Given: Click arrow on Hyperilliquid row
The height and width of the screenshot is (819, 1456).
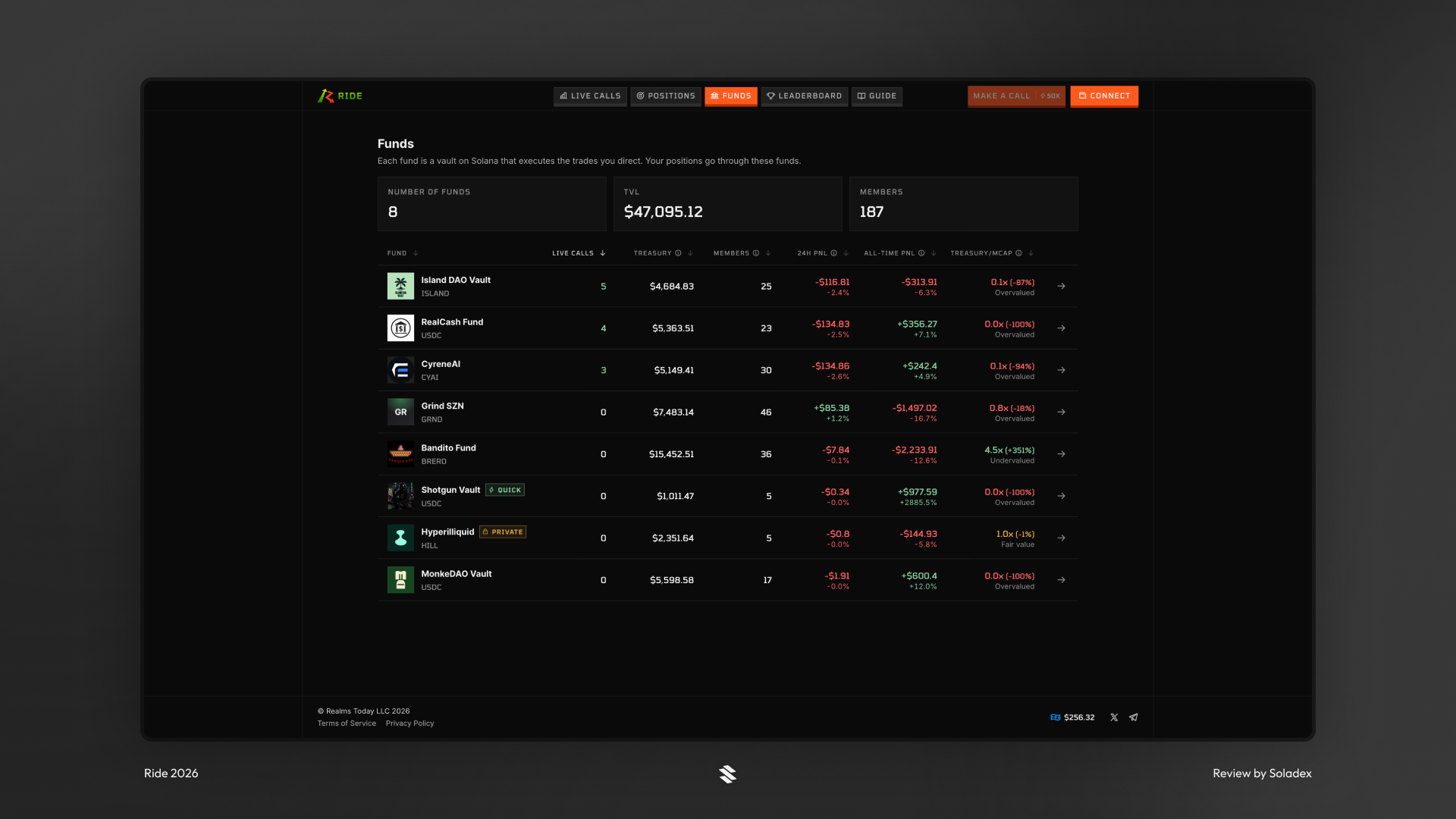Looking at the screenshot, I should pyautogui.click(x=1062, y=538).
